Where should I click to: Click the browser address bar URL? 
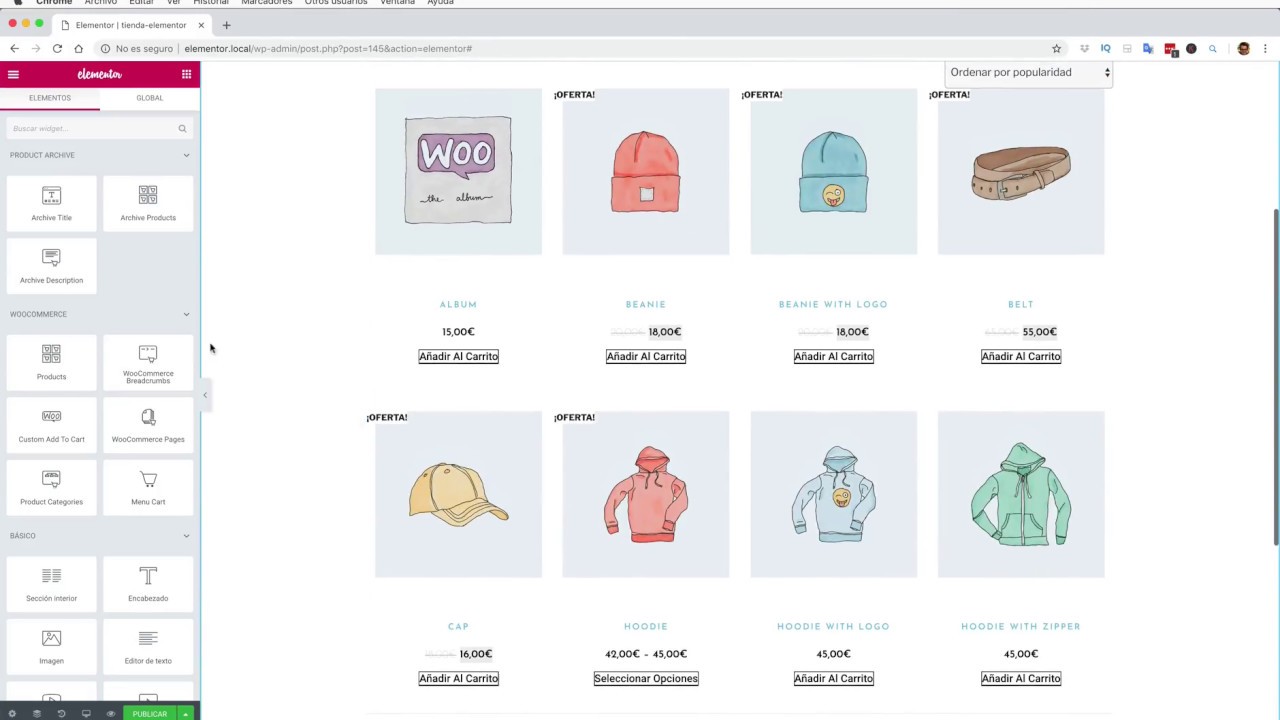pyautogui.click(x=328, y=48)
